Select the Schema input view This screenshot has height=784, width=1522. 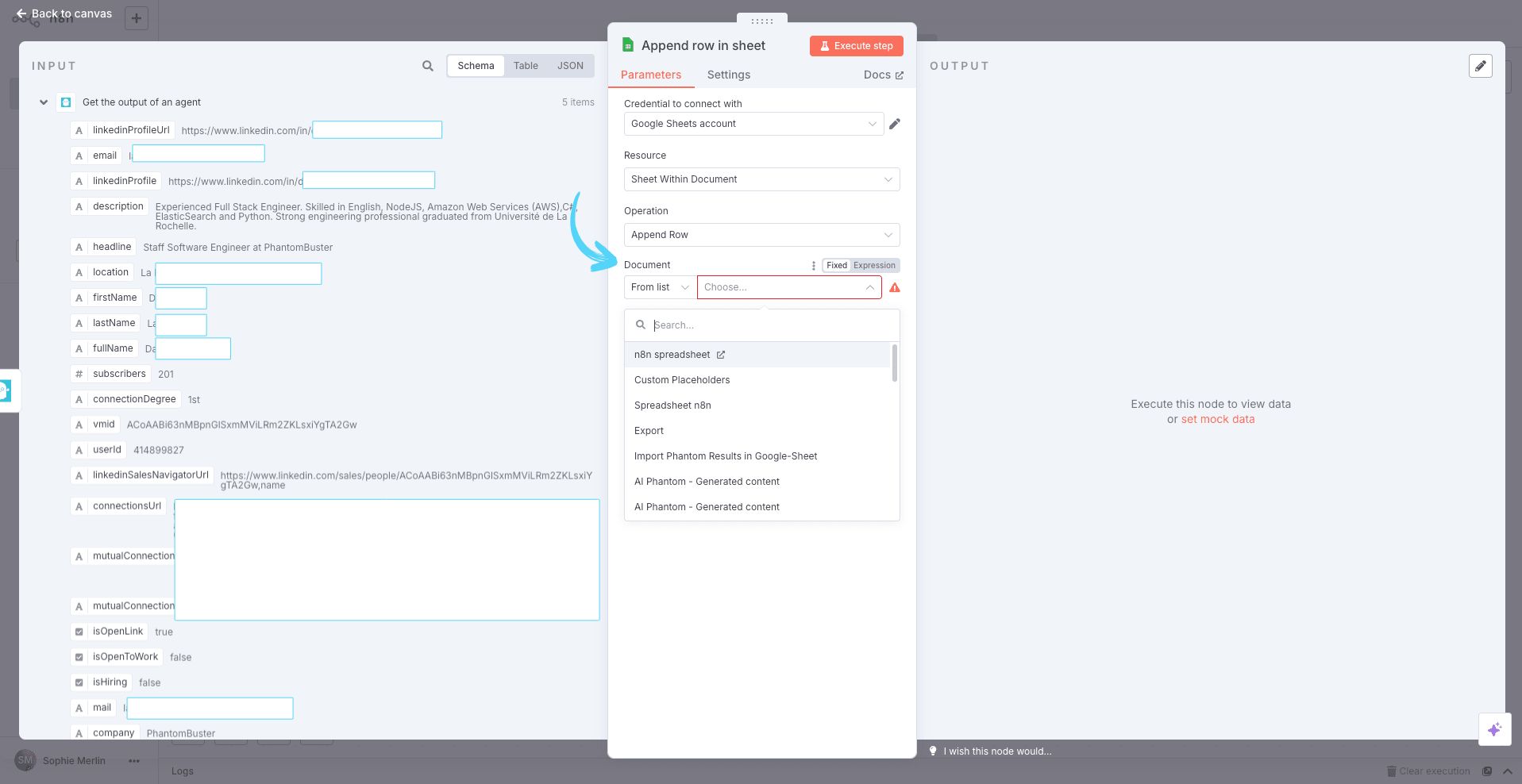pyautogui.click(x=476, y=66)
